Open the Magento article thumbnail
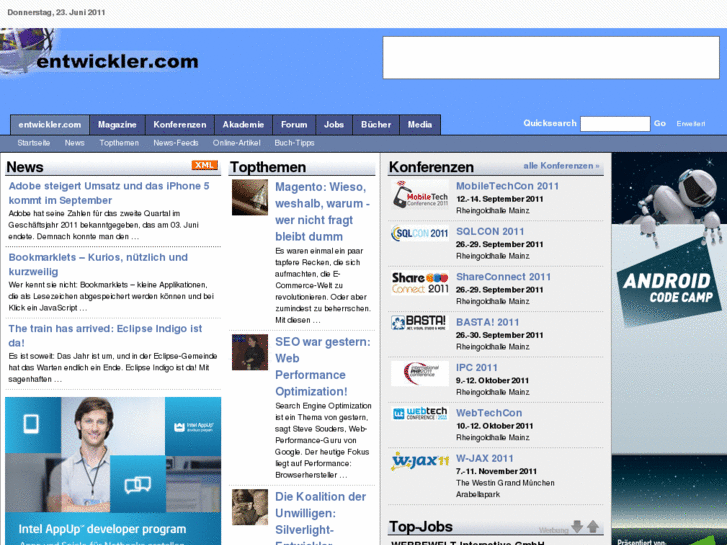Screen dimensions: 727x545 coord(250,198)
